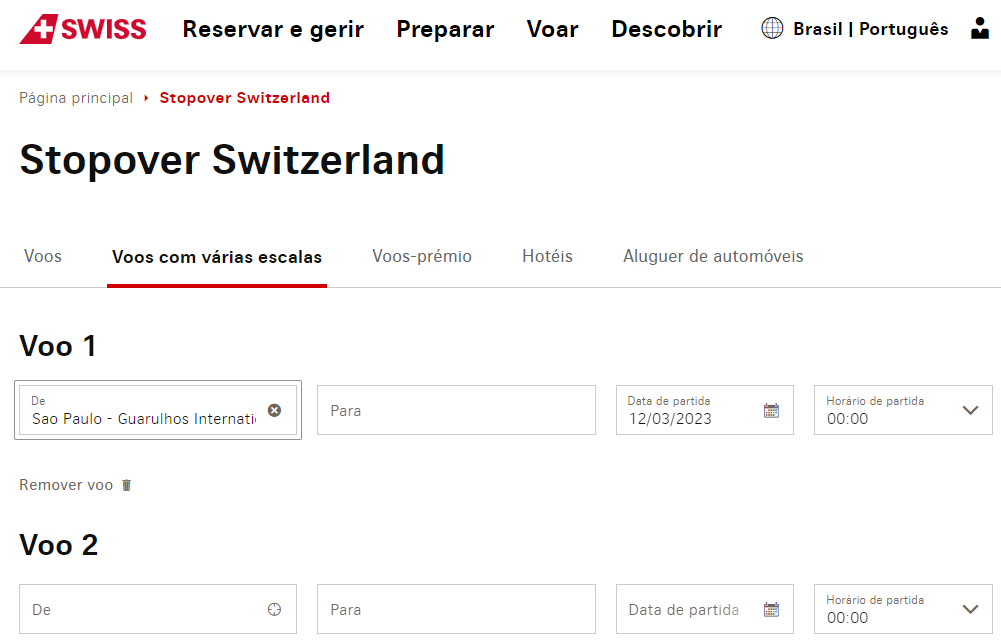Expand Voo 2 Horário de partida dropdown
Image resolution: width=1001 pixels, height=640 pixels.
[x=970, y=609]
